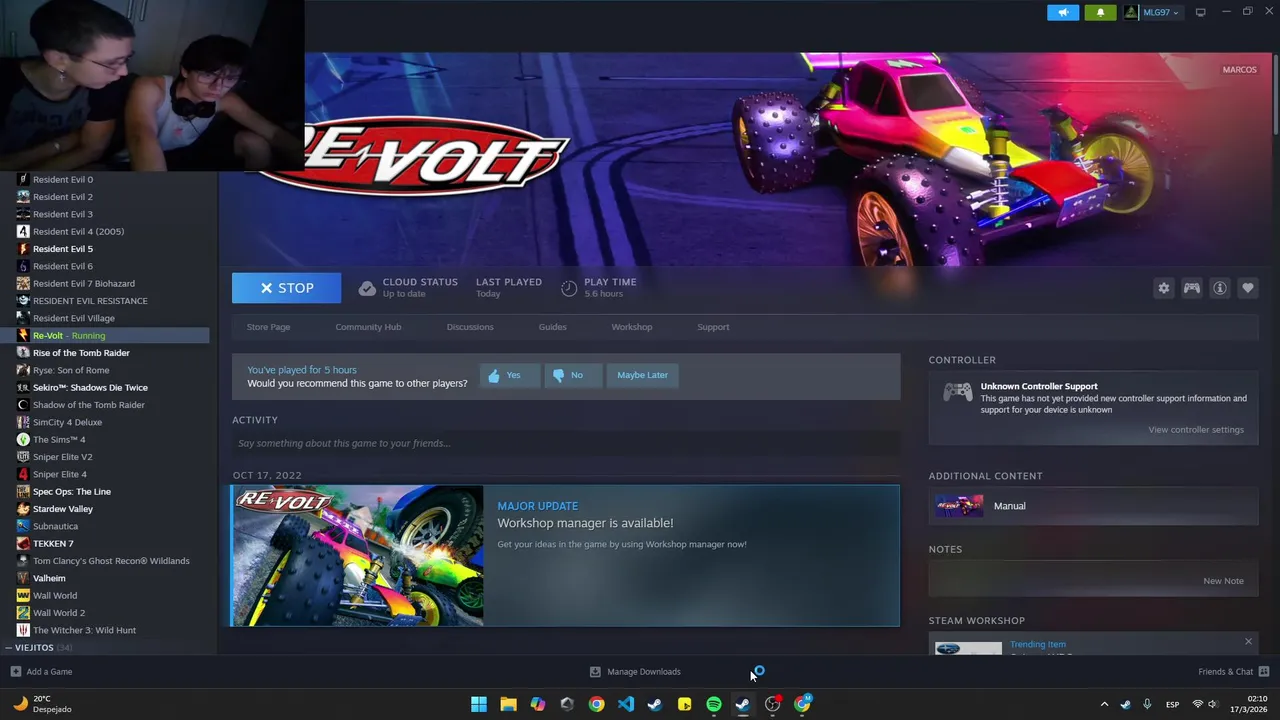1280x720 pixels.
Task: Open controller layout icon
Action: click(1191, 288)
